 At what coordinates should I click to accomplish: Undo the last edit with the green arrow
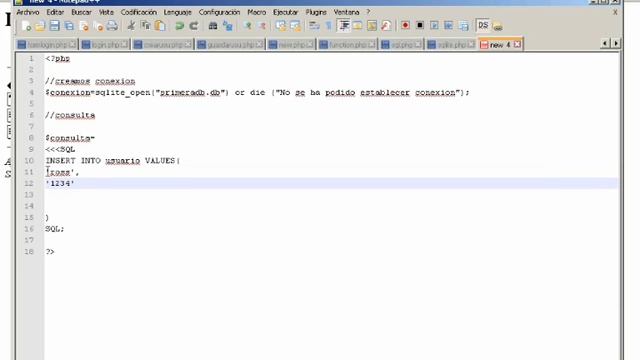click(179, 26)
